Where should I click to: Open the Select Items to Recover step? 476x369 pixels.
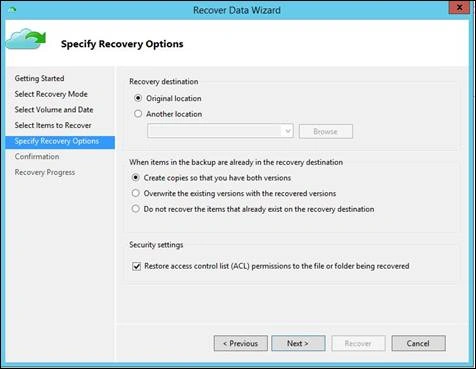coord(53,125)
